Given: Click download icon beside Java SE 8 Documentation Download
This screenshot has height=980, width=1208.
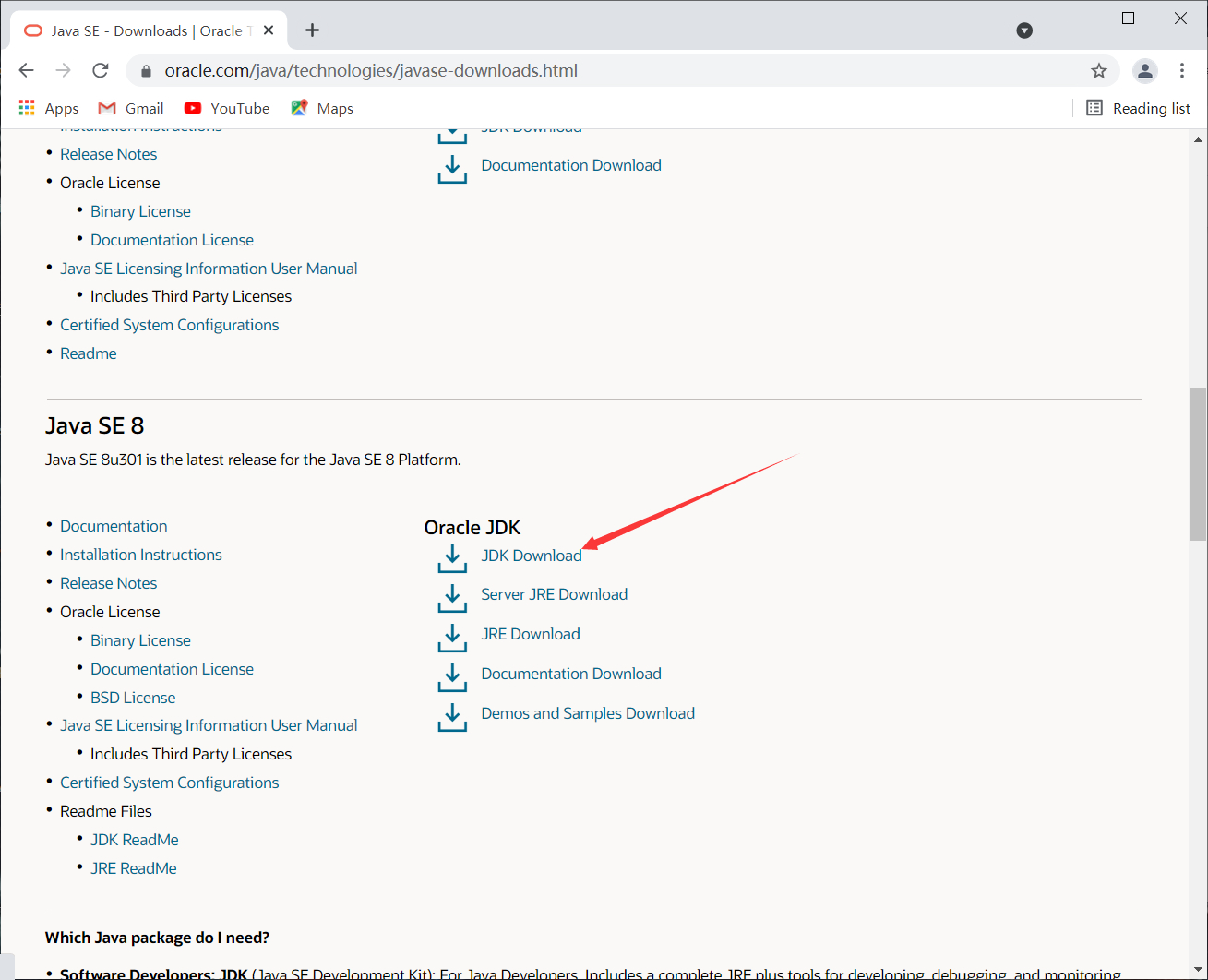Looking at the screenshot, I should pos(452,678).
